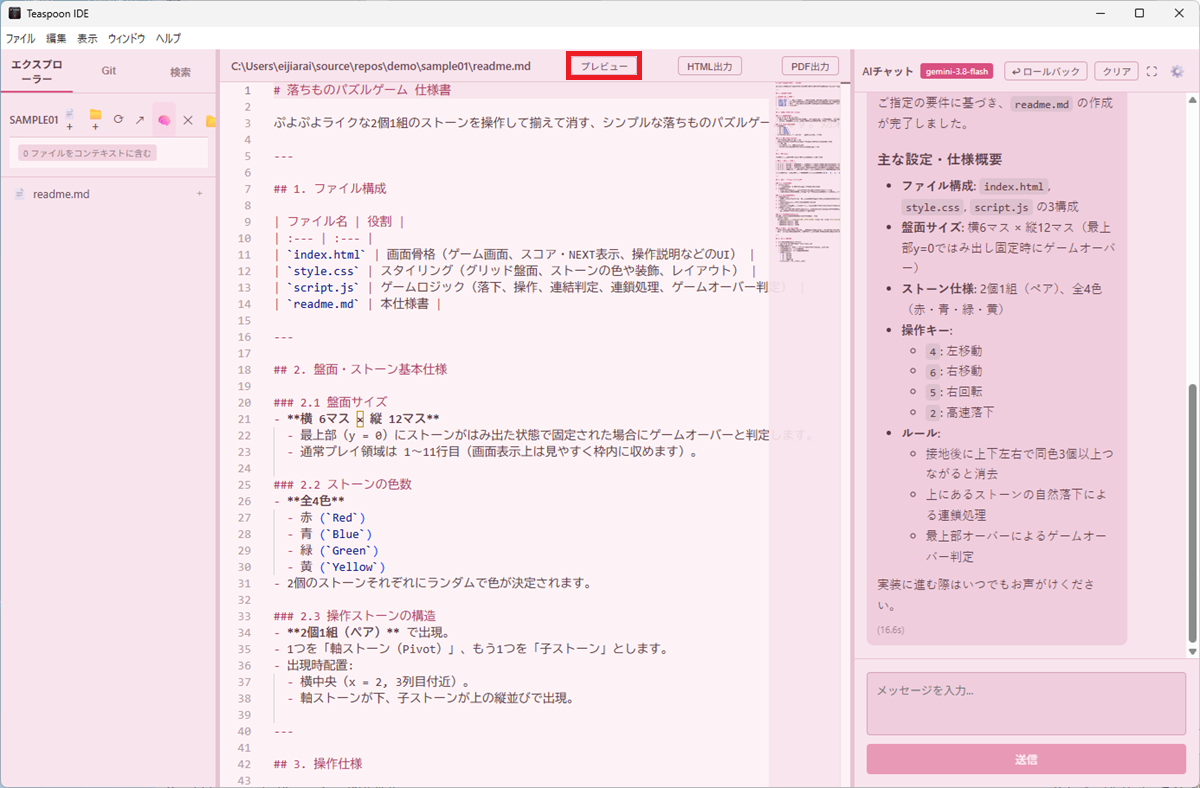Click the クリア button in AI chat
Viewport: 1200px width, 788px height.
pyautogui.click(x=1116, y=71)
